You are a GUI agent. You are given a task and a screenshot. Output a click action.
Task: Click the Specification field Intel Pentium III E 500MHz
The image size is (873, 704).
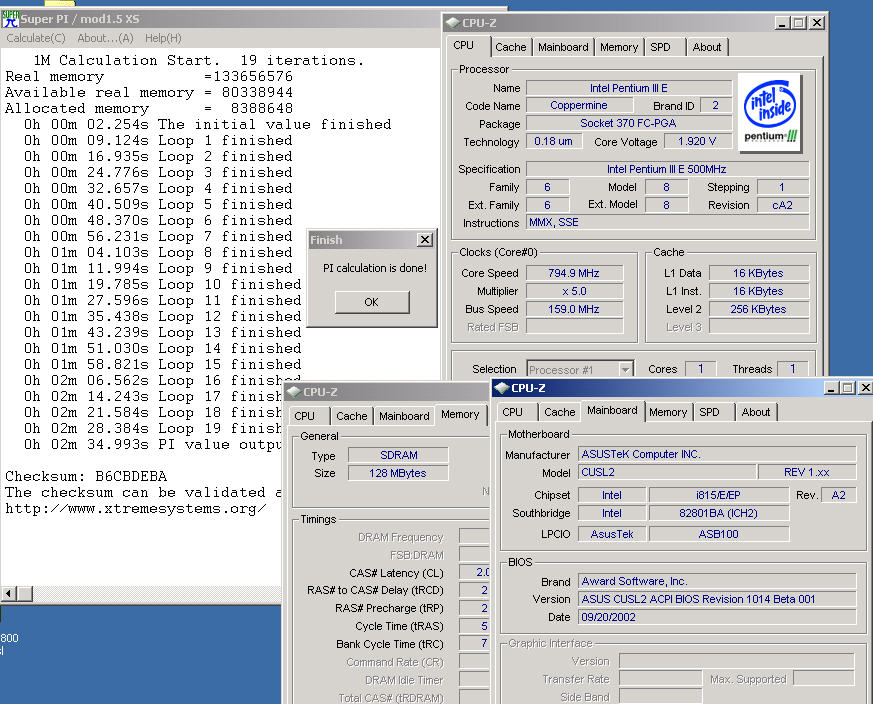(667, 169)
